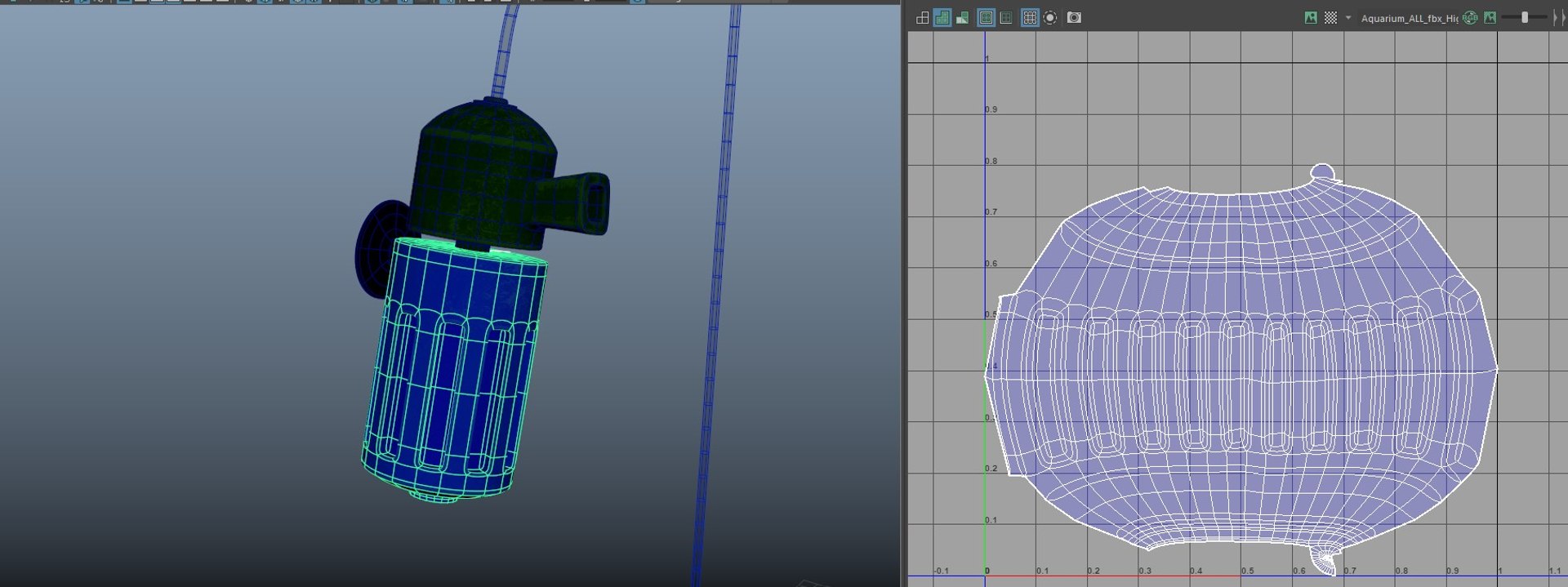Screen dimensions: 1568x587
Task: Open the Aquarium_ALL_fbx texture name list
Action: (1409, 18)
